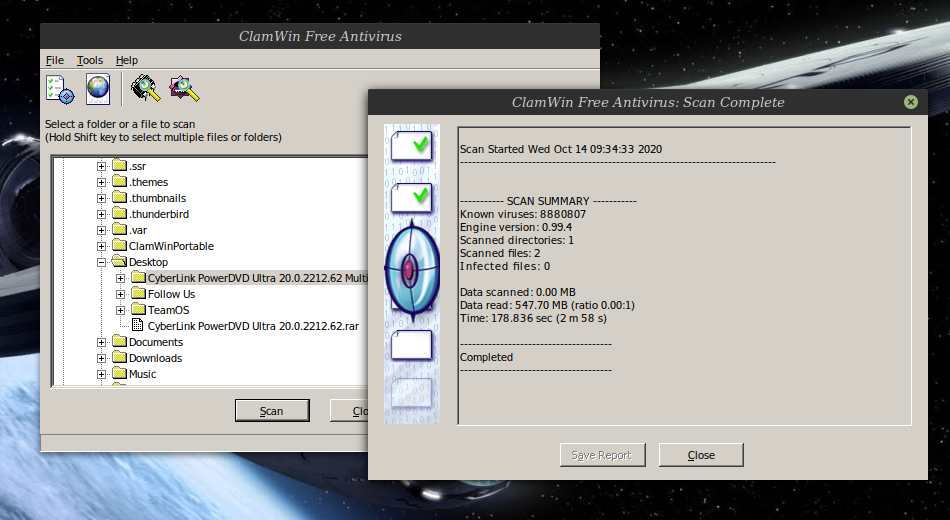Expand the .thumbnails folder node
This screenshot has width=950, height=520.
tap(101, 198)
